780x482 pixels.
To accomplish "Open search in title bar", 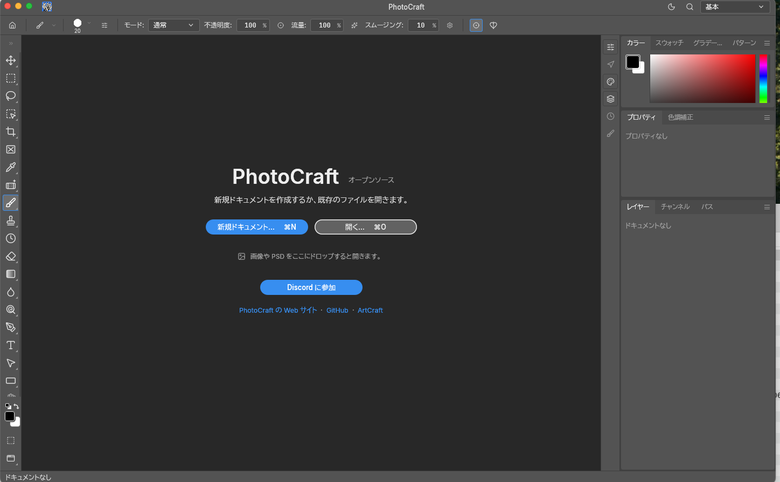I will (x=689, y=7).
